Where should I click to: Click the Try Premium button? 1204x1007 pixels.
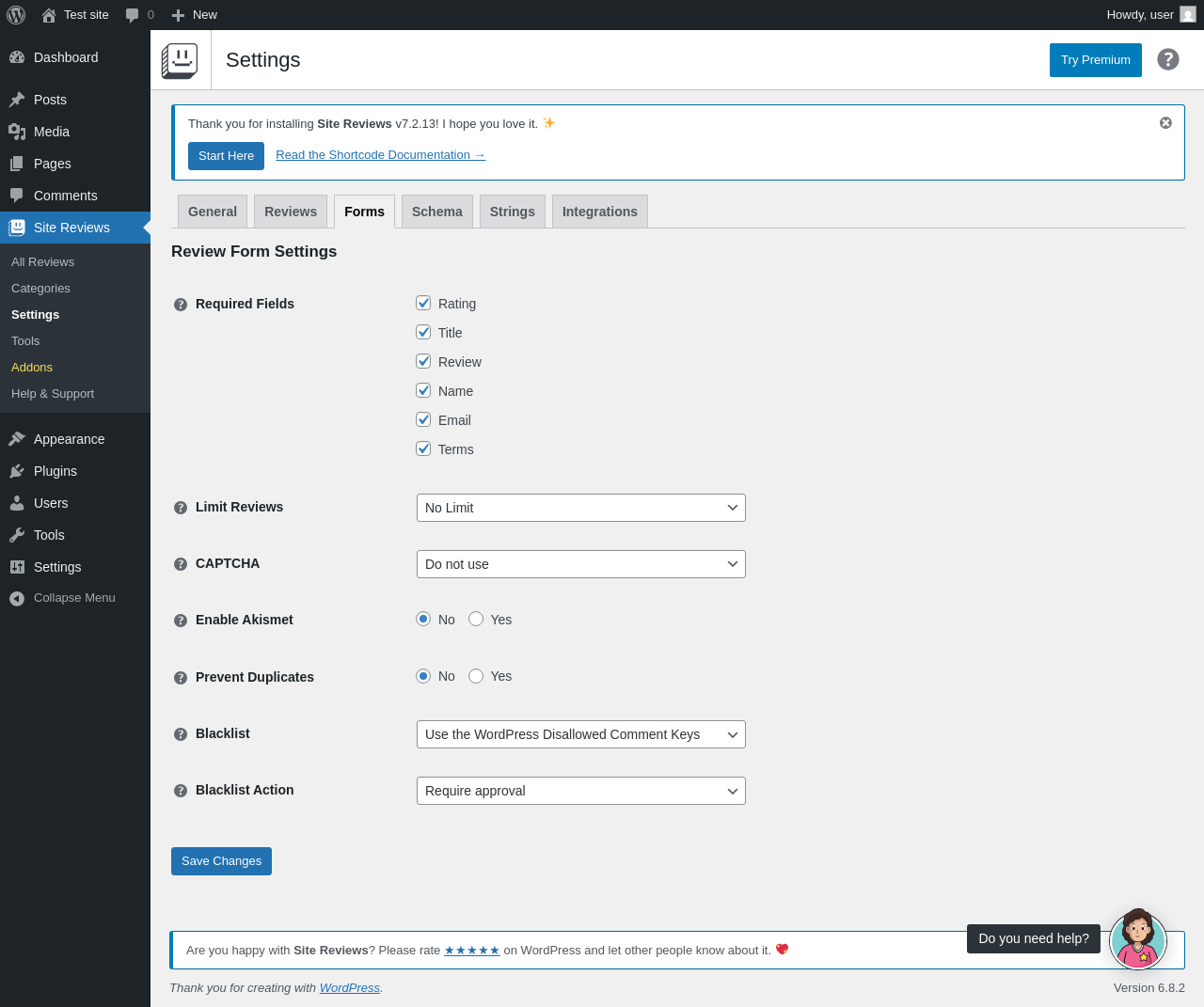tap(1096, 60)
